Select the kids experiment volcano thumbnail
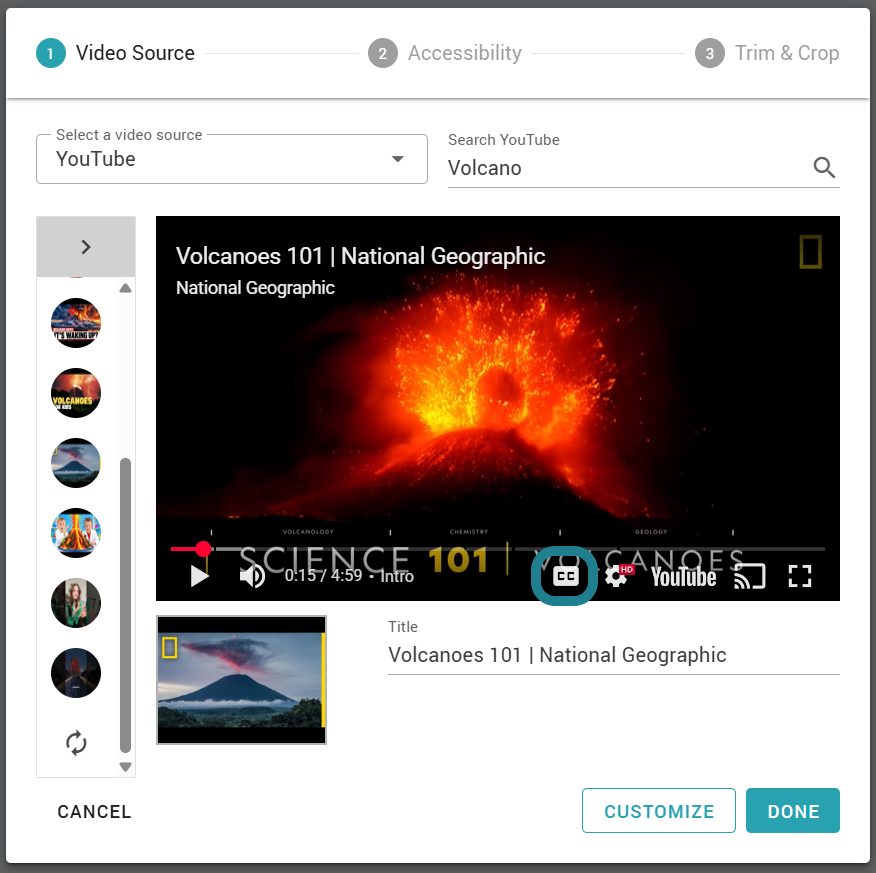This screenshot has width=876, height=873. [x=76, y=533]
